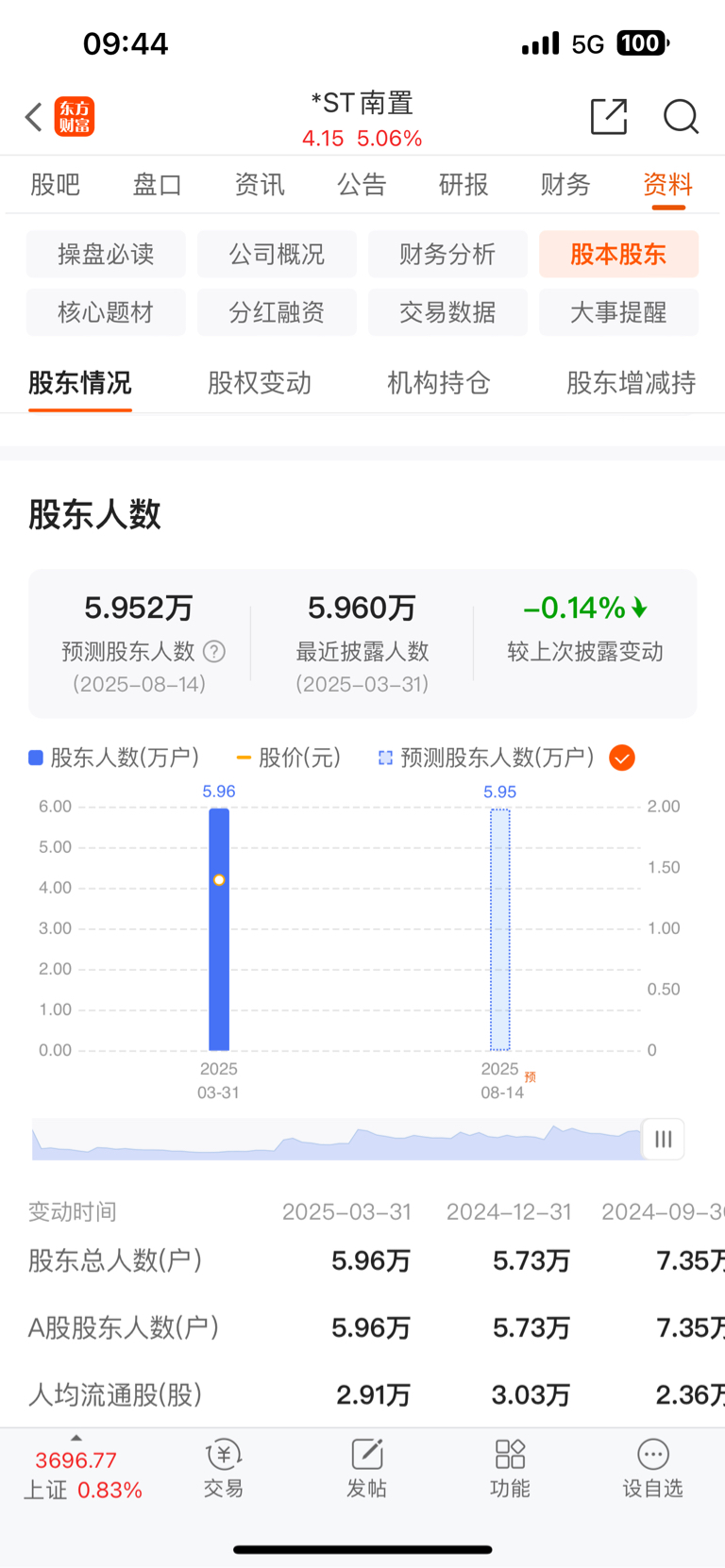Toggle the 预测股东人数(万户) legend label
Image resolution: width=725 pixels, height=1568 pixels.
pos(487,758)
